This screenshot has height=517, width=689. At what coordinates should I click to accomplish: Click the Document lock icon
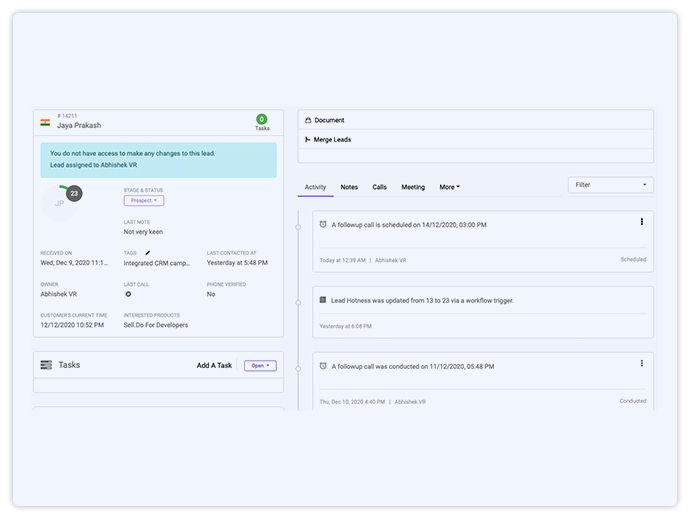point(308,120)
